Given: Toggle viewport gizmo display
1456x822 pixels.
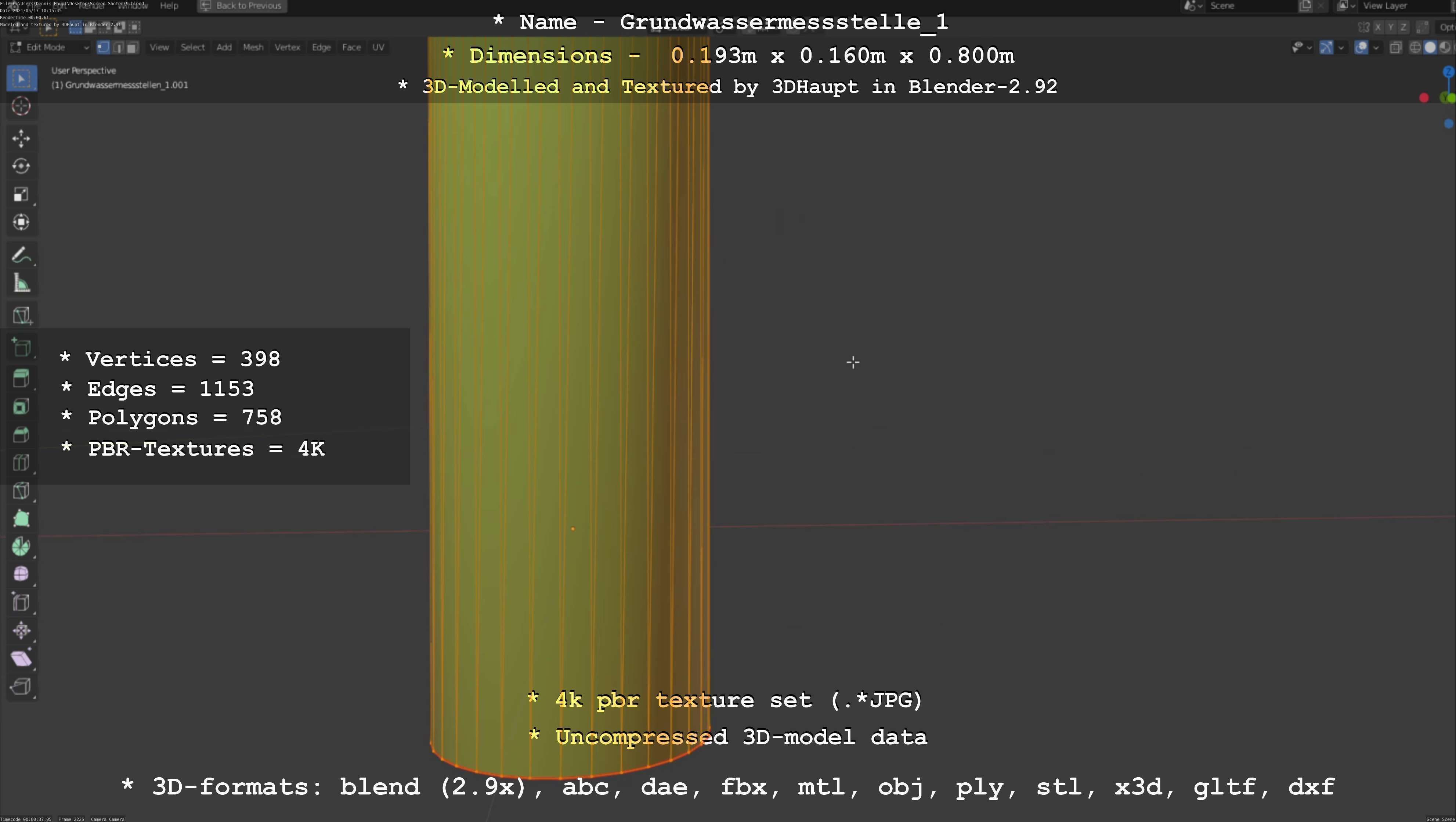Looking at the screenshot, I should click(1326, 48).
